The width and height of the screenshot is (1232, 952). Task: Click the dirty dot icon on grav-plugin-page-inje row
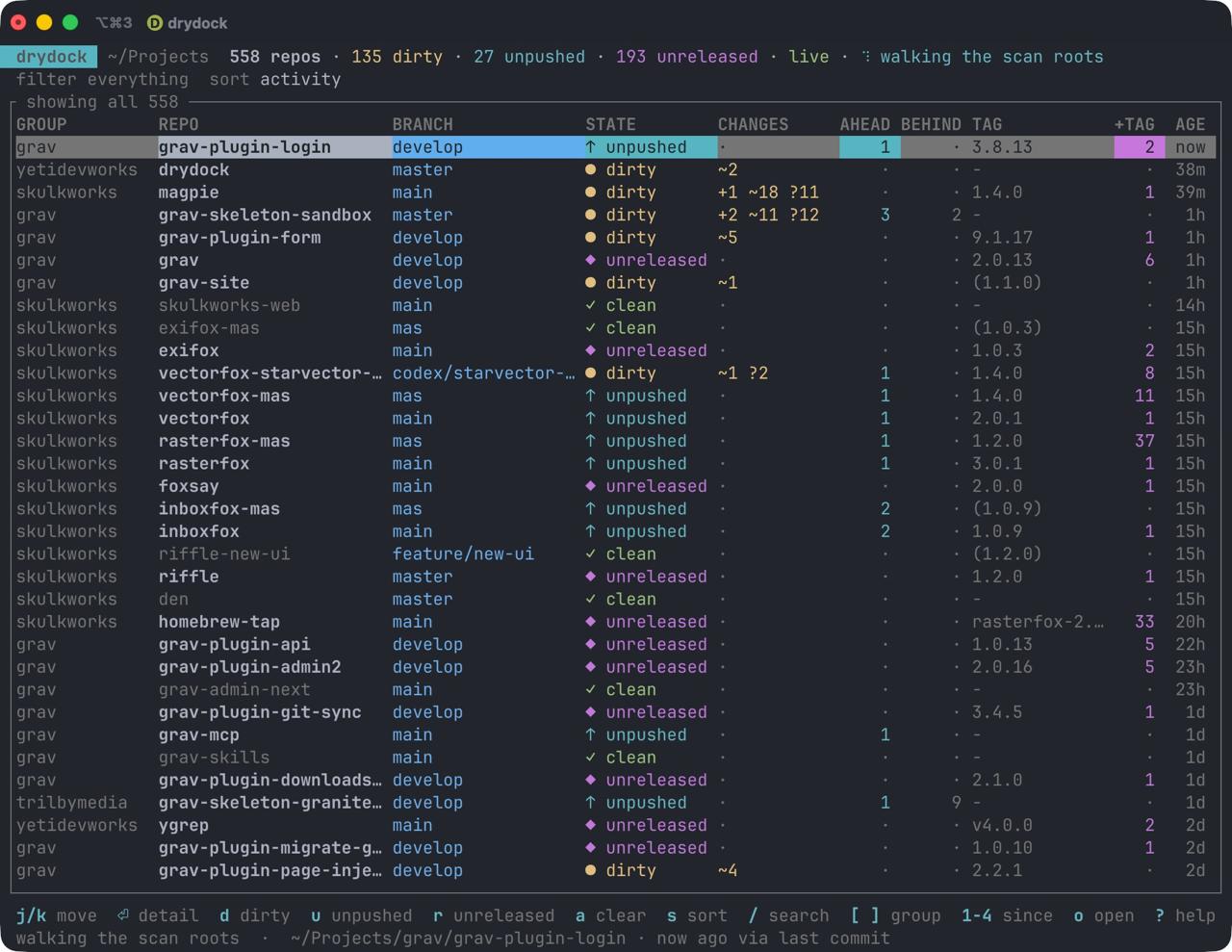(x=591, y=870)
